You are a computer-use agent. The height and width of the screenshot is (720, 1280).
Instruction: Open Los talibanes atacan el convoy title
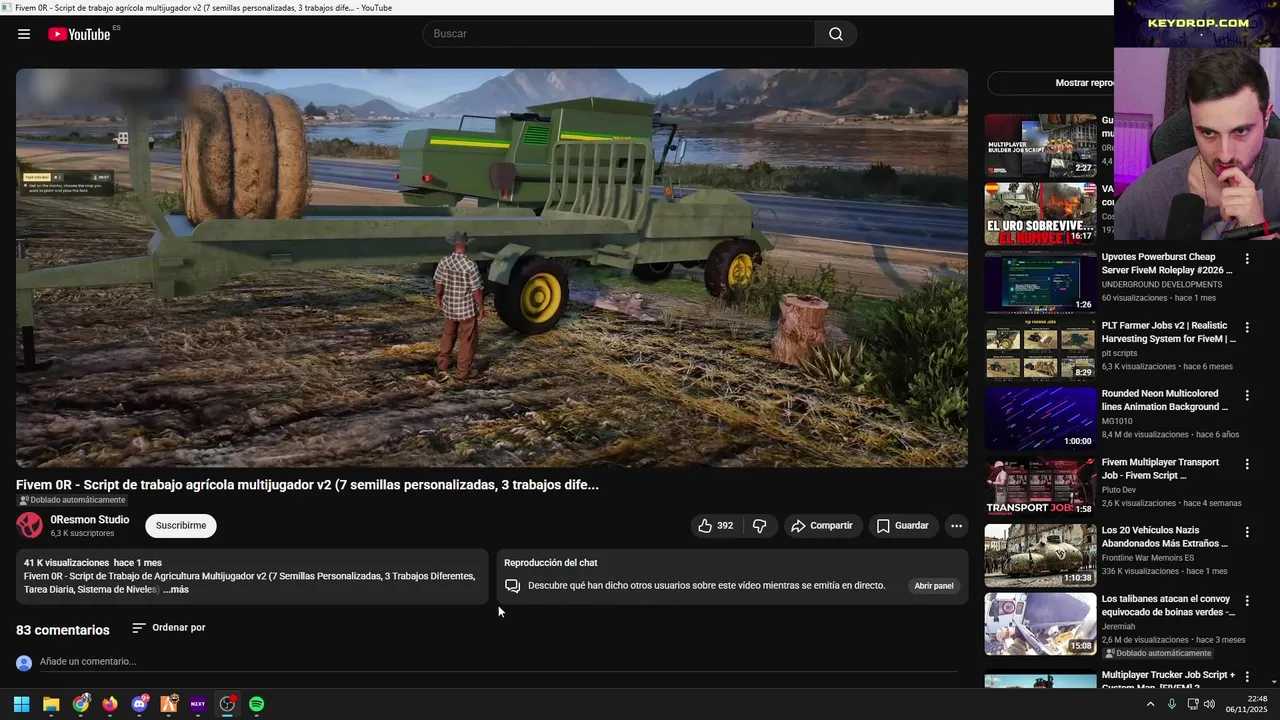click(1168, 605)
